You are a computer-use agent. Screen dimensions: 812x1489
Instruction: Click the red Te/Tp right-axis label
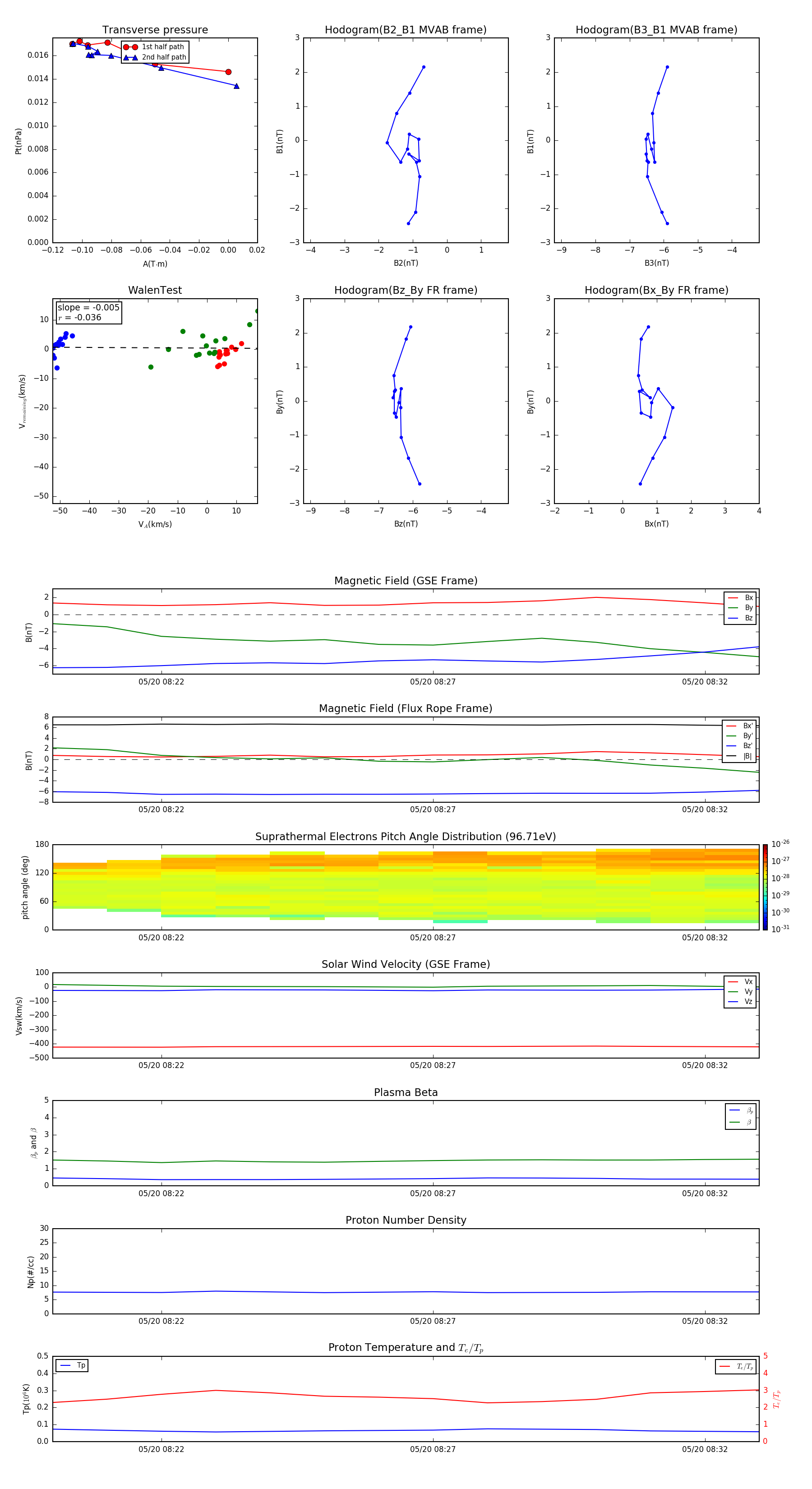click(777, 1399)
